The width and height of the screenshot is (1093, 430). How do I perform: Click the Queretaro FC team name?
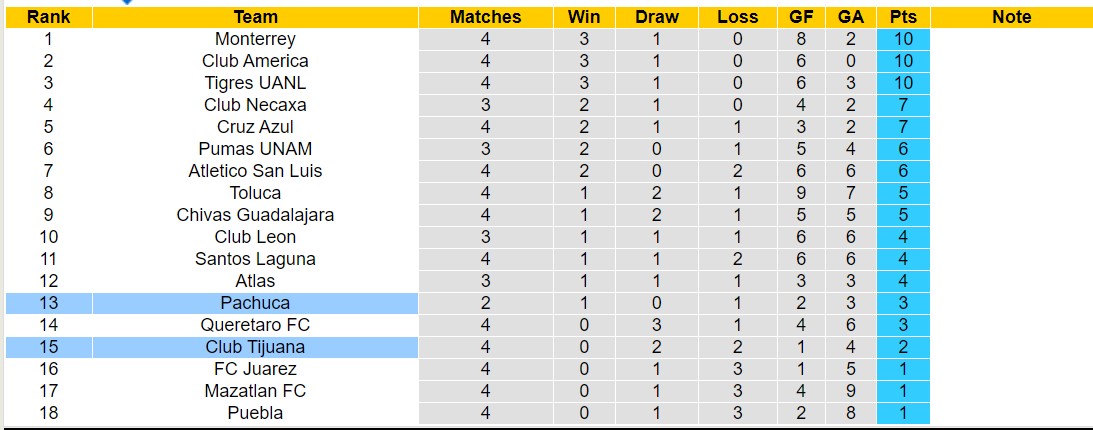click(255, 325)
